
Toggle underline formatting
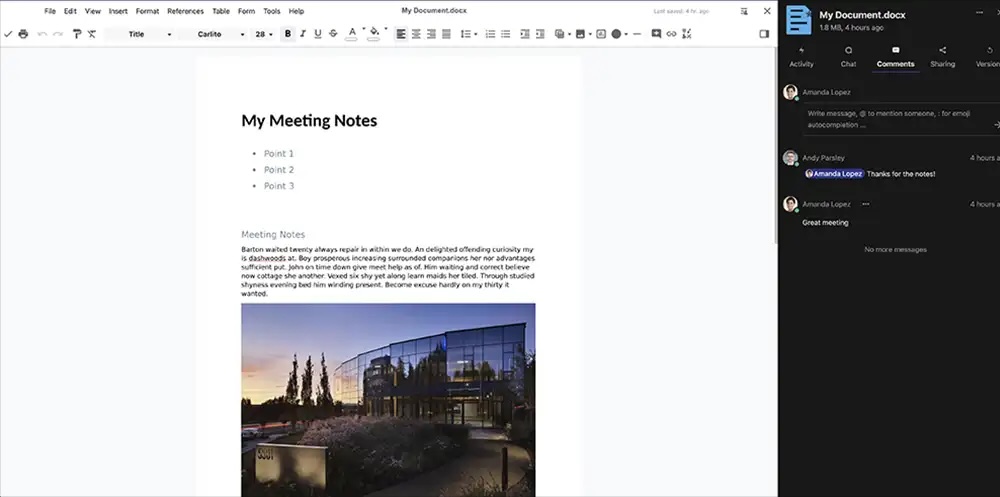(x=318, y=34)
